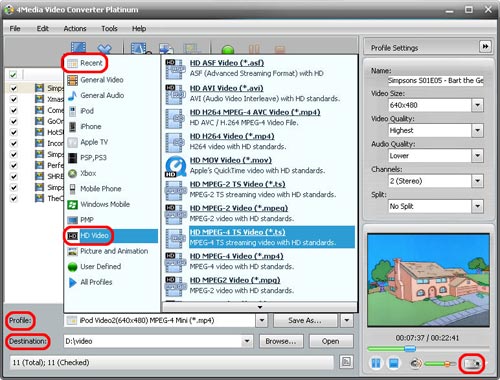500x380 pixels.
Task: Click the blue X Remove toolbar icon
Action: [104, 49]
